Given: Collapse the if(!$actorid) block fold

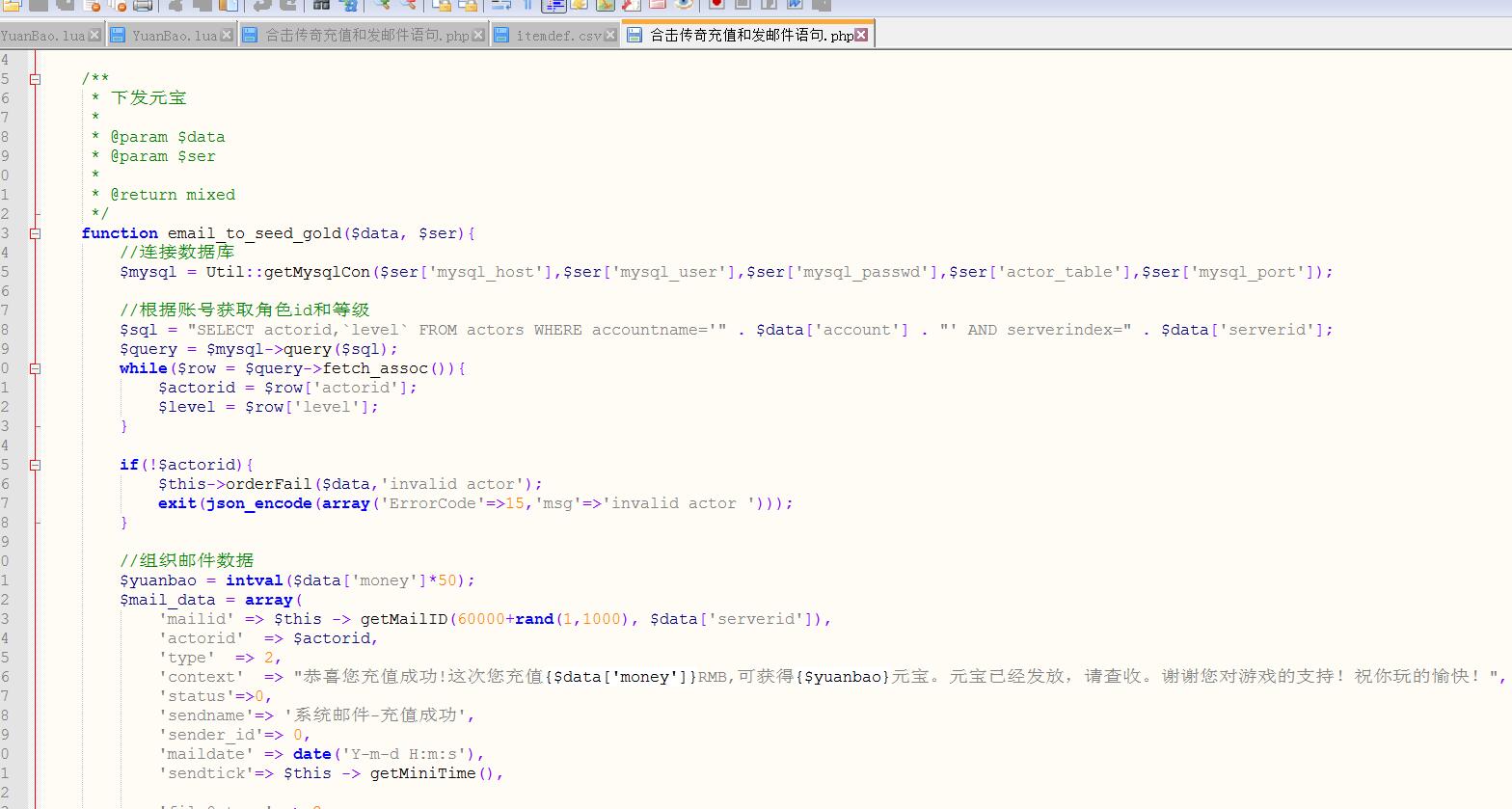Looking at the screenshot, I should point(35,465).
